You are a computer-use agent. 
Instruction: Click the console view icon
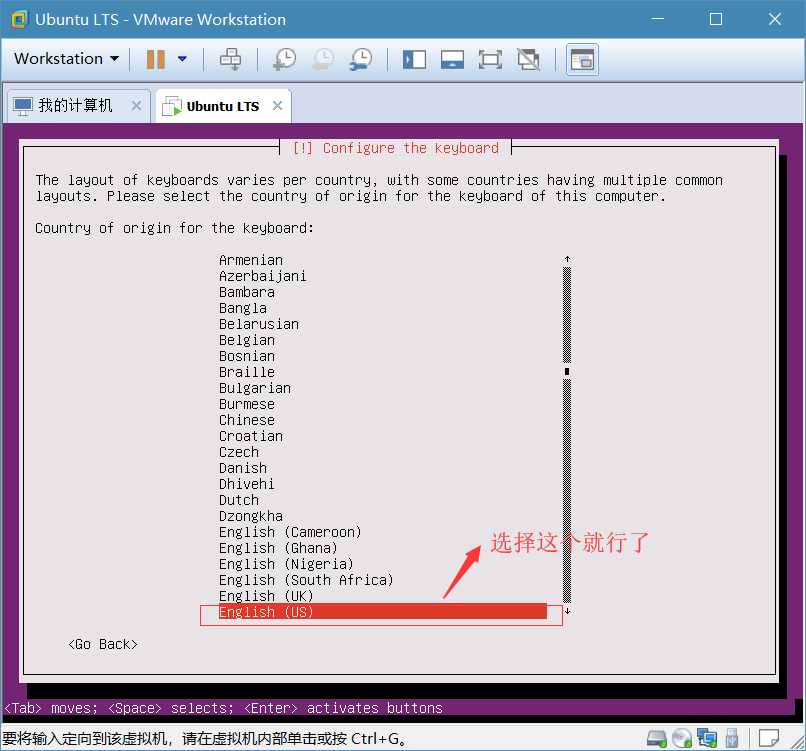pos(582,59)
